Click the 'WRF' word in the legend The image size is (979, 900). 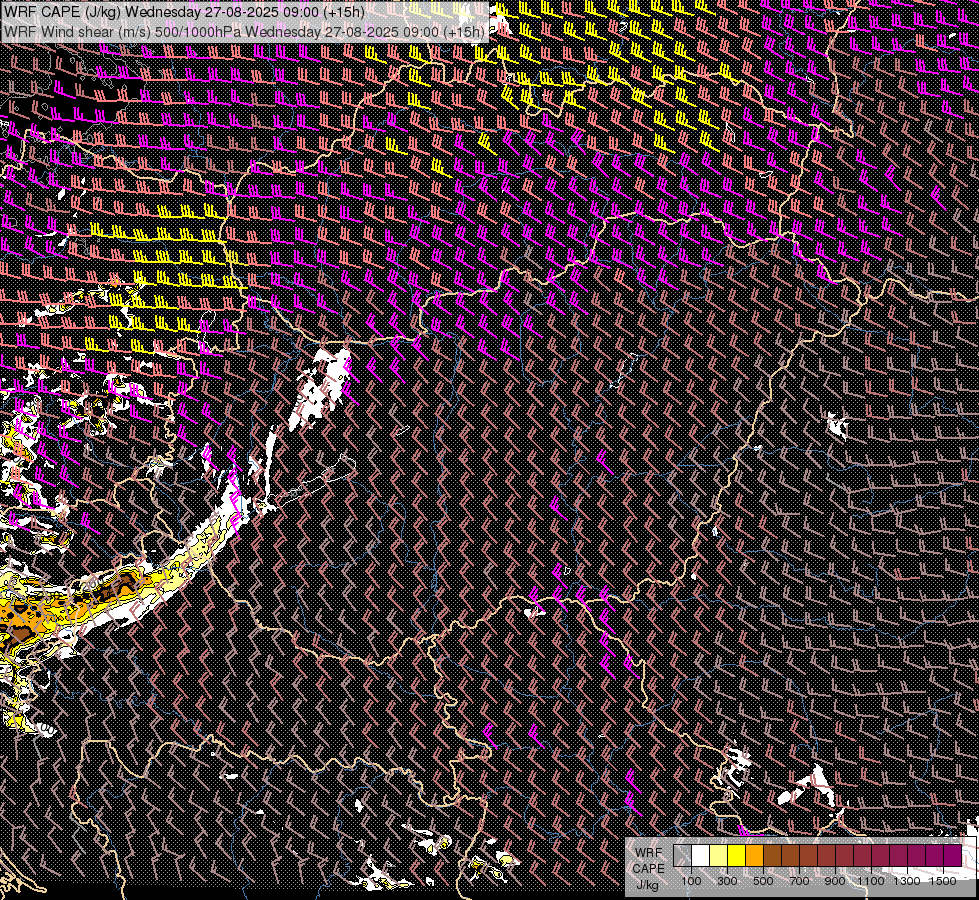(x=649, y=853)
